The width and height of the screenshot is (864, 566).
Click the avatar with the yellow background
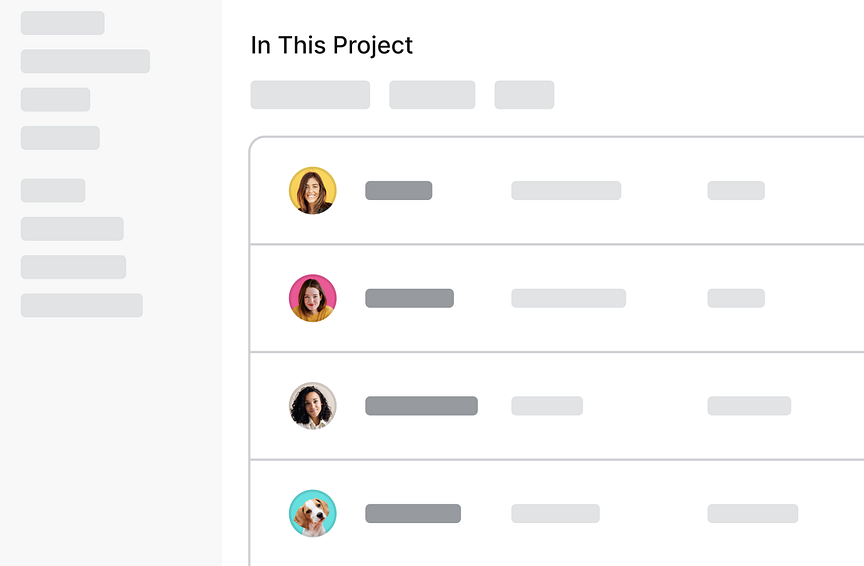[x=313, y=190]
